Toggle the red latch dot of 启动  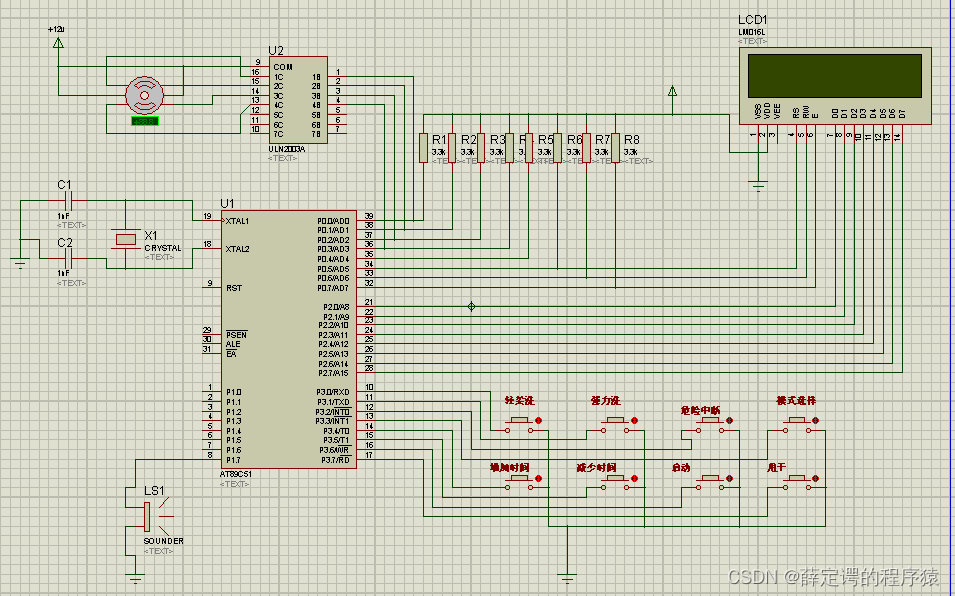click(x=730, y=479)
